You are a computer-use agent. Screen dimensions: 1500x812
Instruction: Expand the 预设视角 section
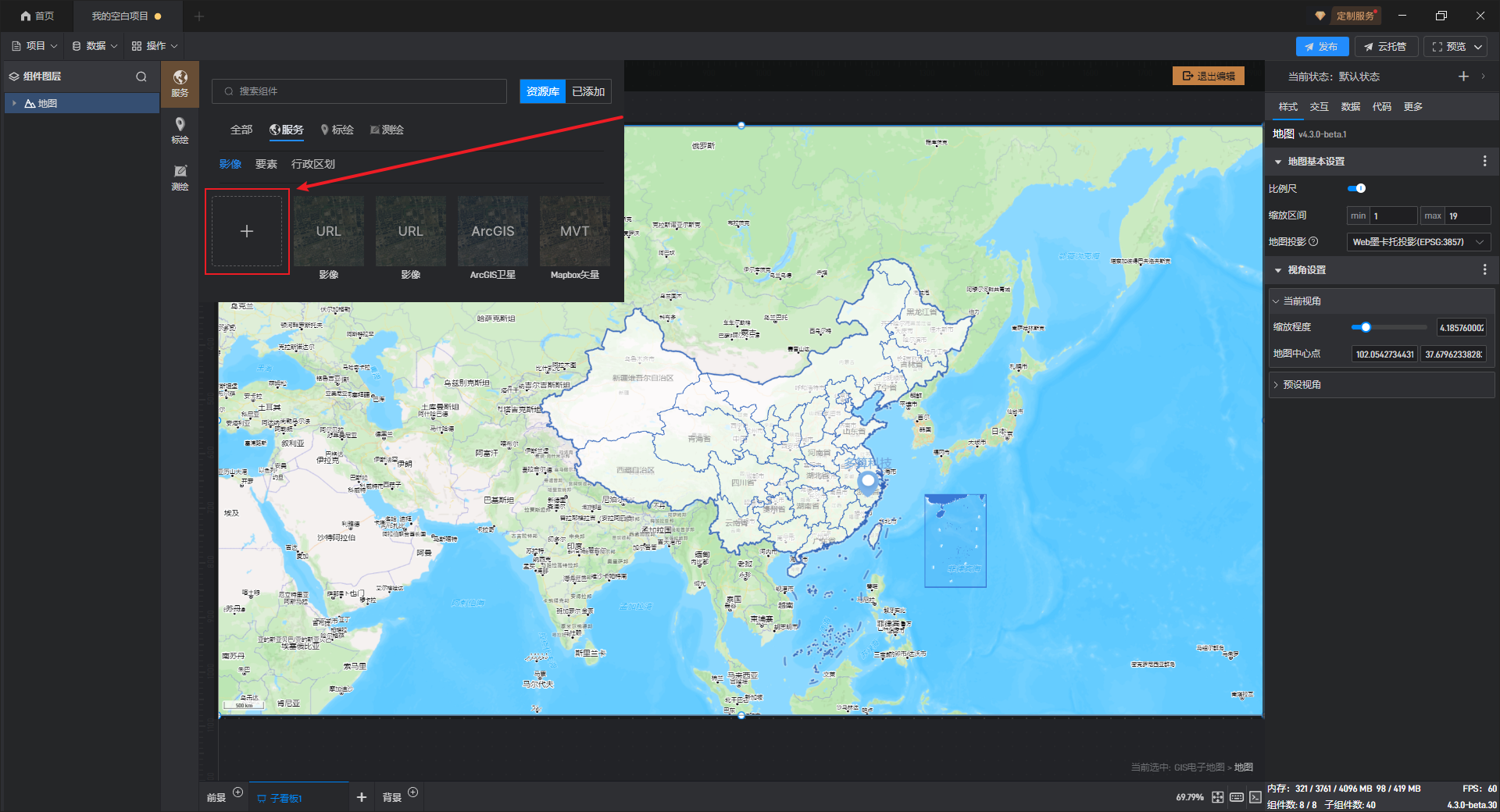[1277, 385]
